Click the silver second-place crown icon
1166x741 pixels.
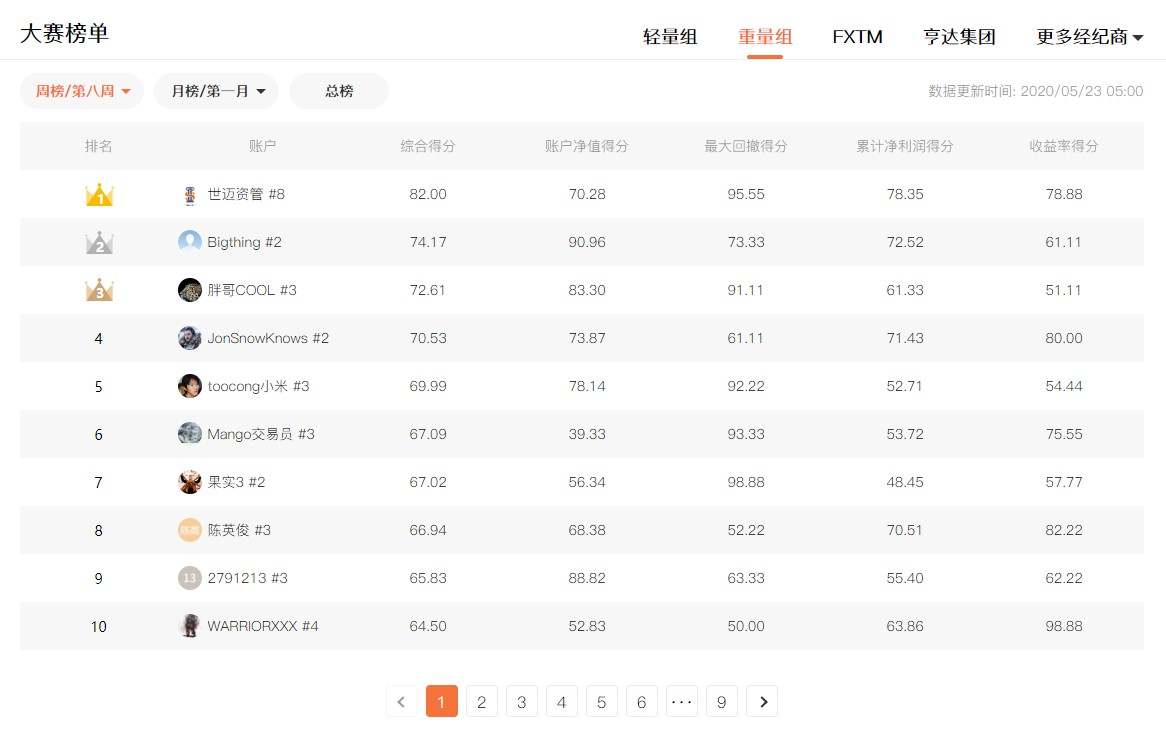[99, 243]
